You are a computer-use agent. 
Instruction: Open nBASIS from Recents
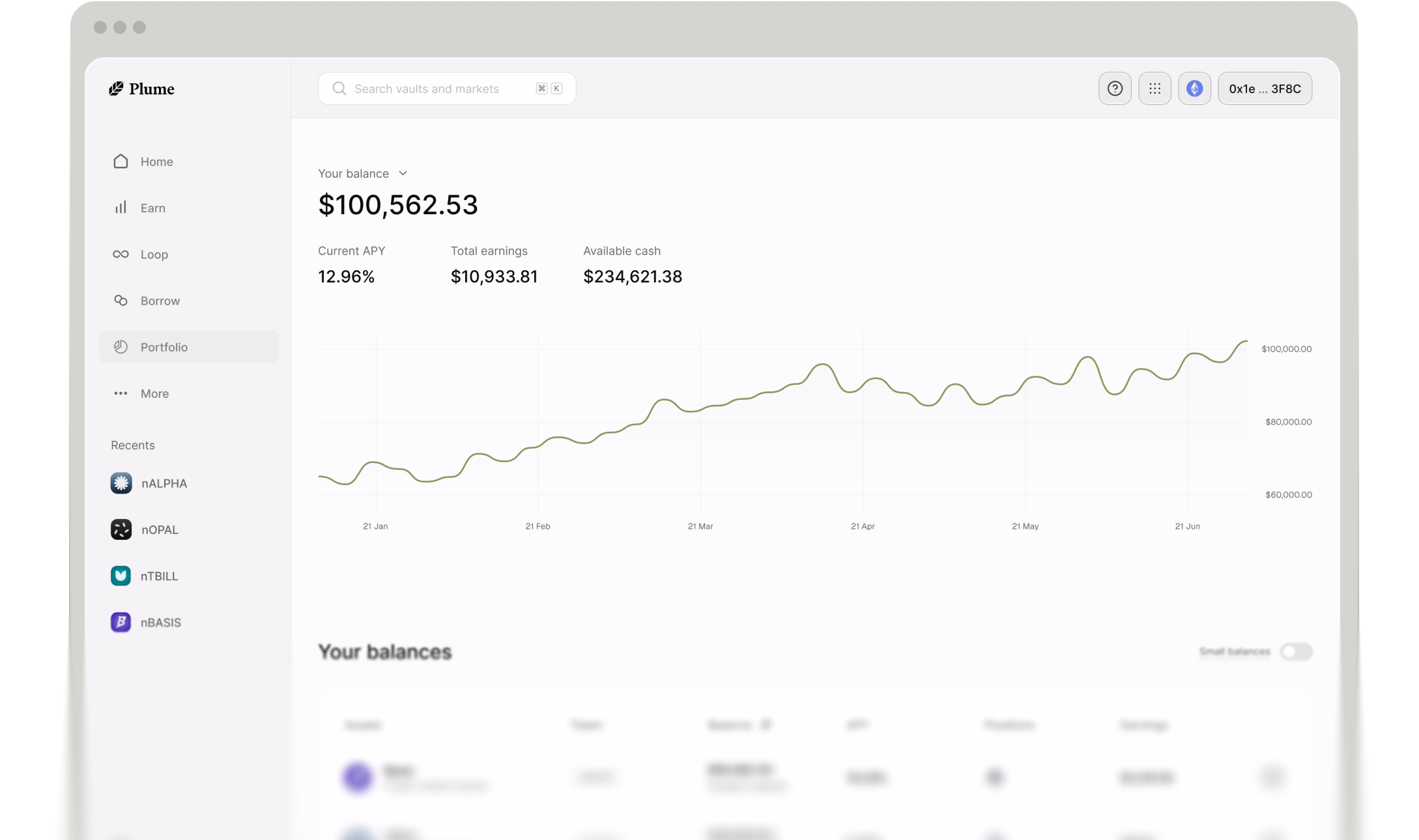(x=146, y=622)
